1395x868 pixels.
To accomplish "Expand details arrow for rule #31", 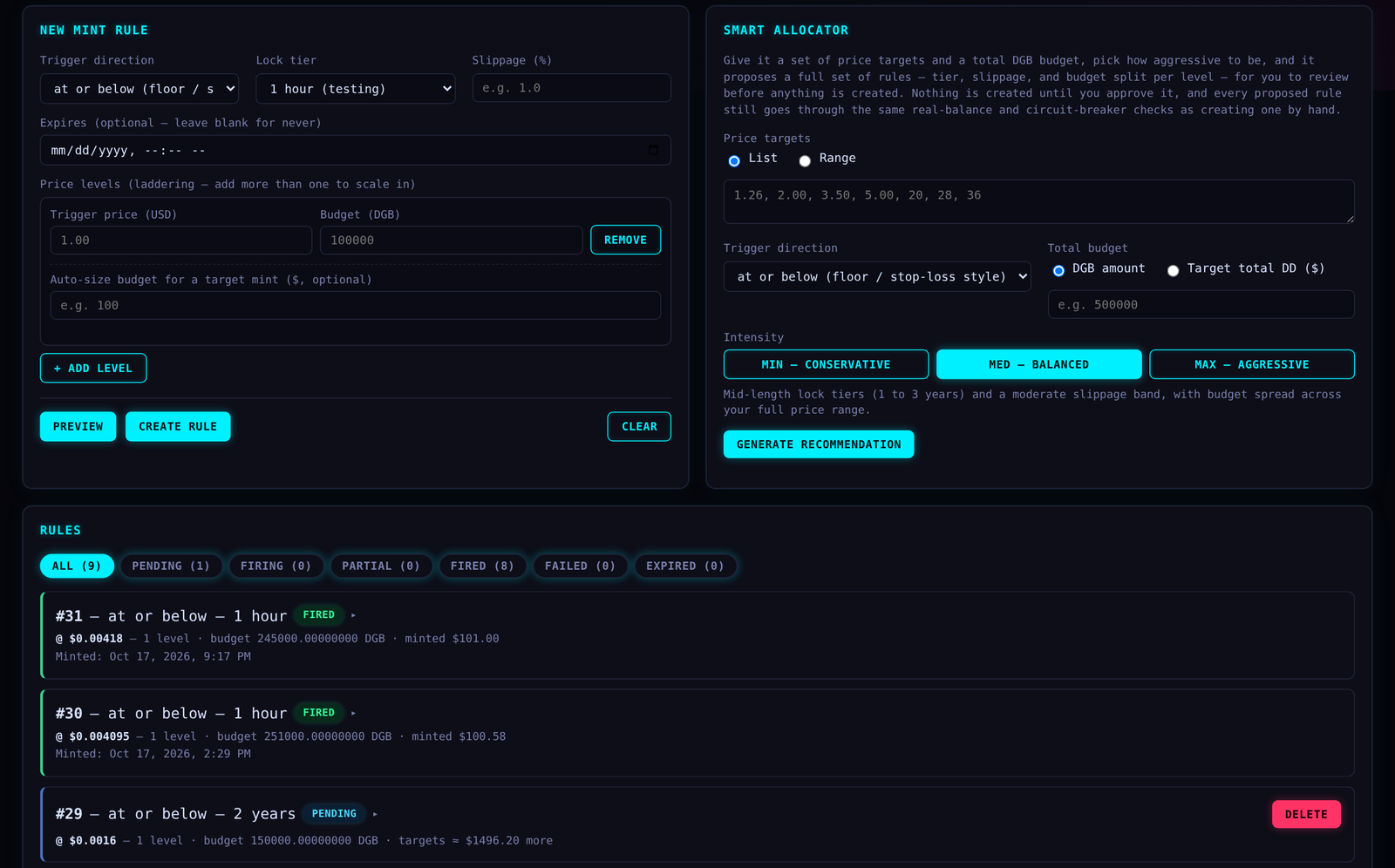I will [x=353, y=615].
